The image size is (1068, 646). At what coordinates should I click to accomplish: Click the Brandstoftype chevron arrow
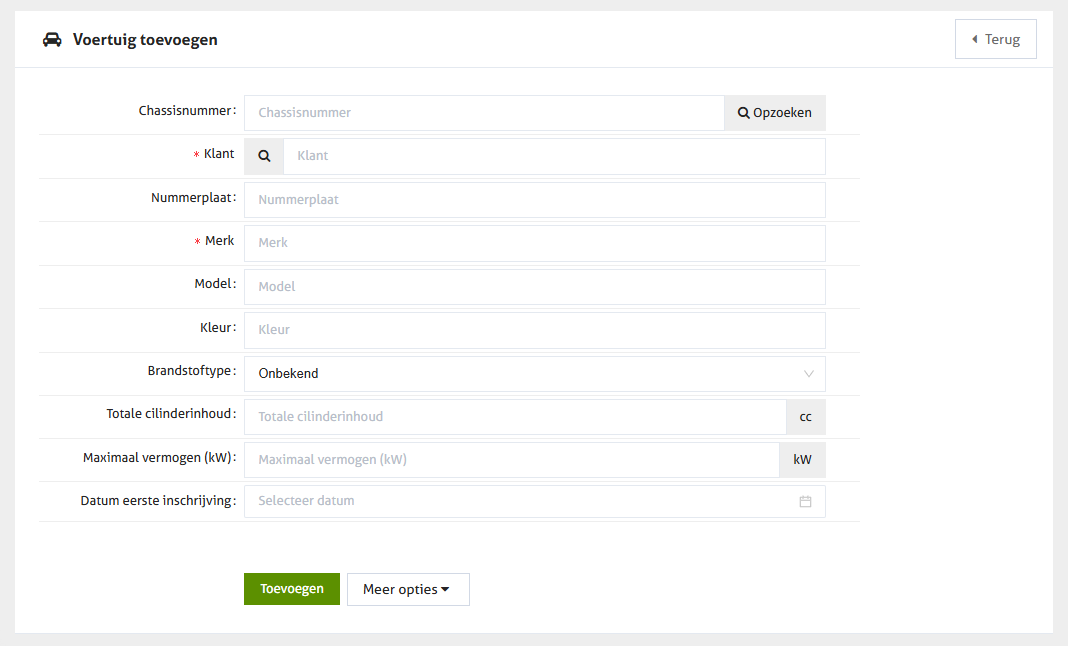coord(809,374)
